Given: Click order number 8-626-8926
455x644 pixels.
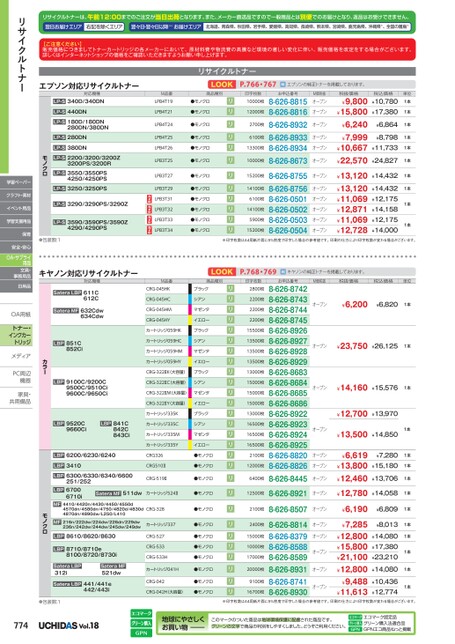Looking at the screenshot, I should (288, 331).
